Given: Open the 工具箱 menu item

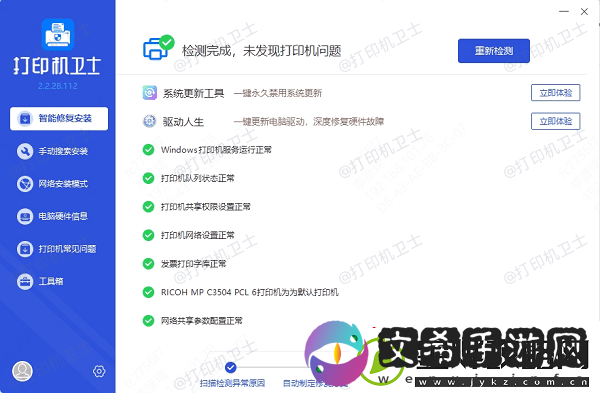Looking at the screenshot, I should click(x=40, y=282).
